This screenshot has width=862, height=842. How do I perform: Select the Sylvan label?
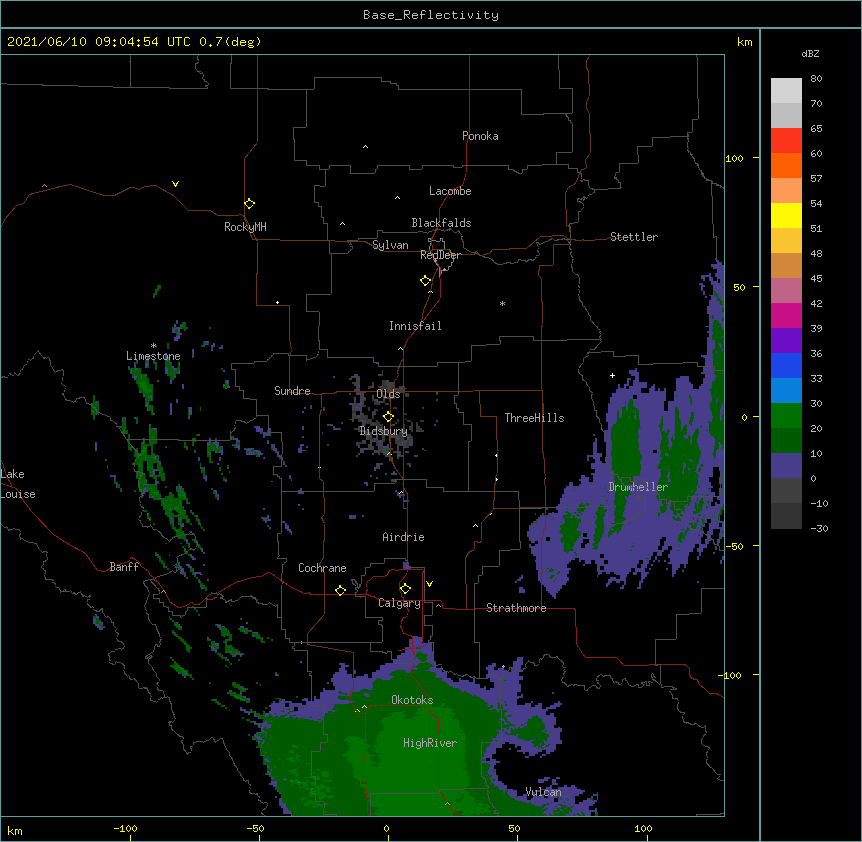[390, 245]
